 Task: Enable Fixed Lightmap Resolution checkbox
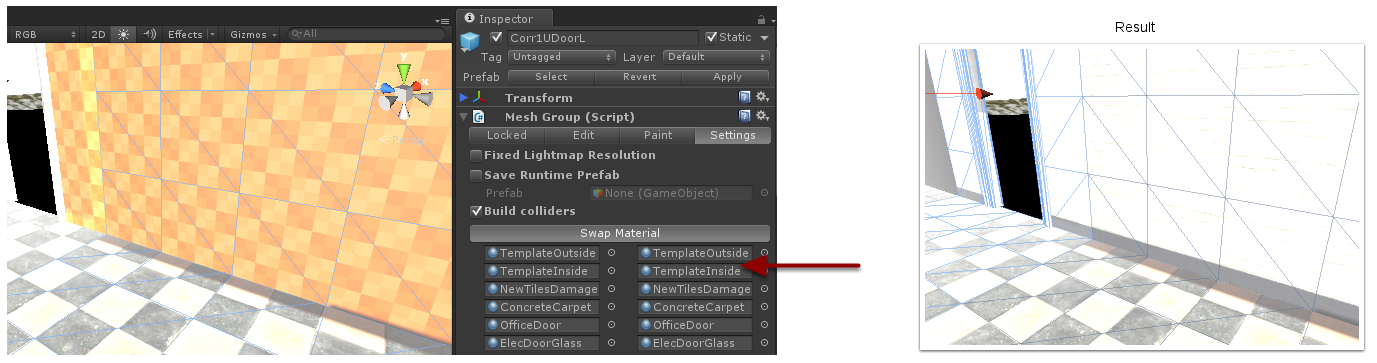coord(476,155)
